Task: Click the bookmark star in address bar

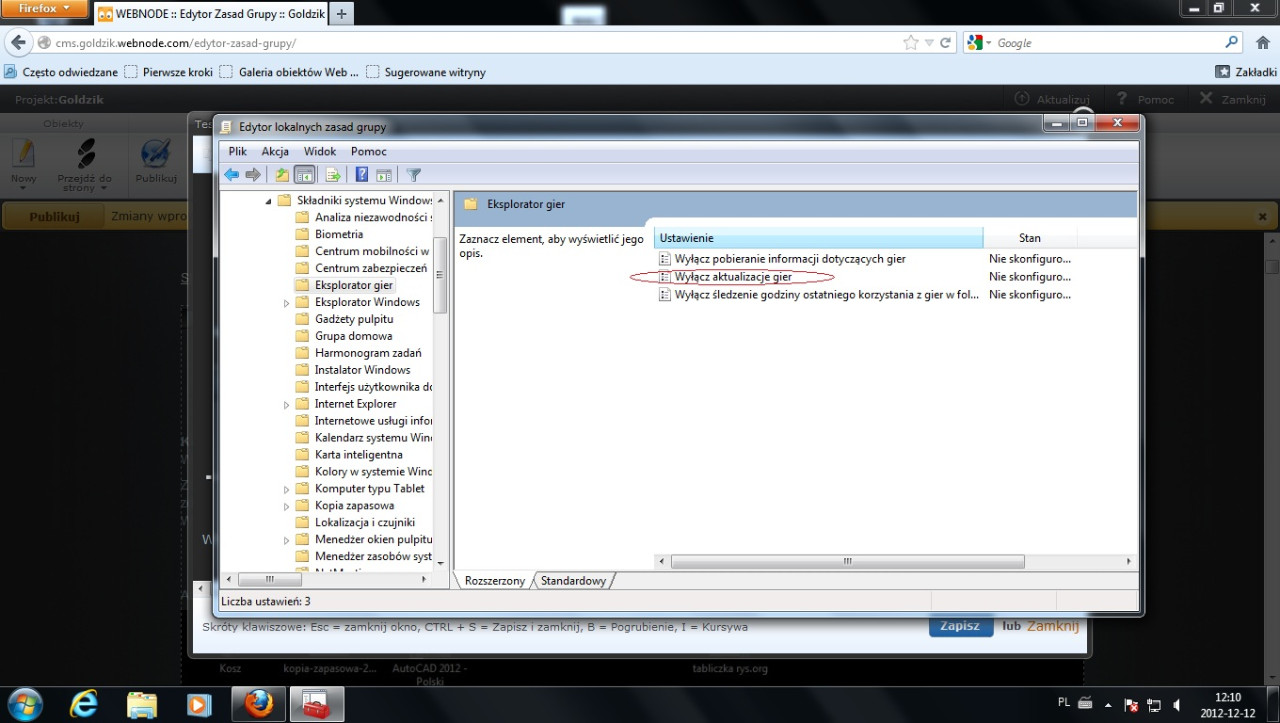Action: pyautogui.click(x=910, y=43)
